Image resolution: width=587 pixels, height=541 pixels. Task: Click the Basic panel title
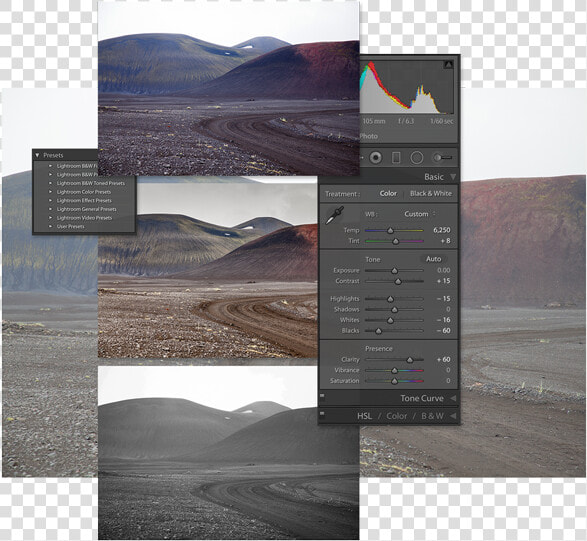pos(434,177)
